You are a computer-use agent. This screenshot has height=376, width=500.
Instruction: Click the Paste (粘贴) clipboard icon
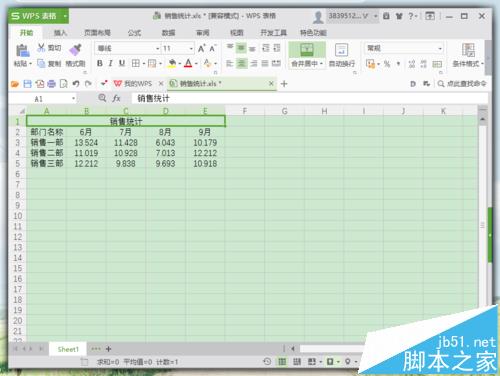[22, 51]
